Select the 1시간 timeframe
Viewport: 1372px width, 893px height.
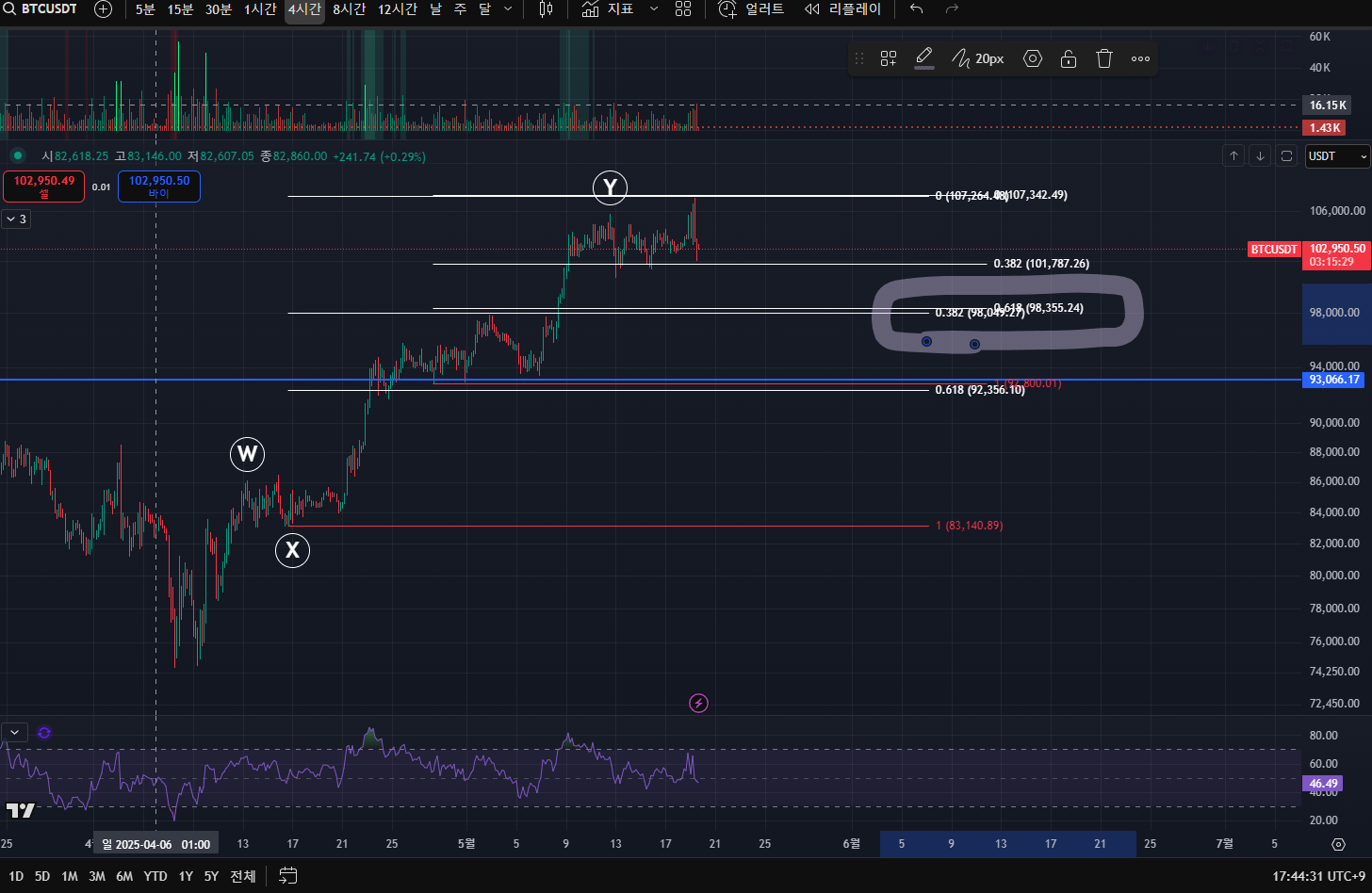(x=260, y=8)
